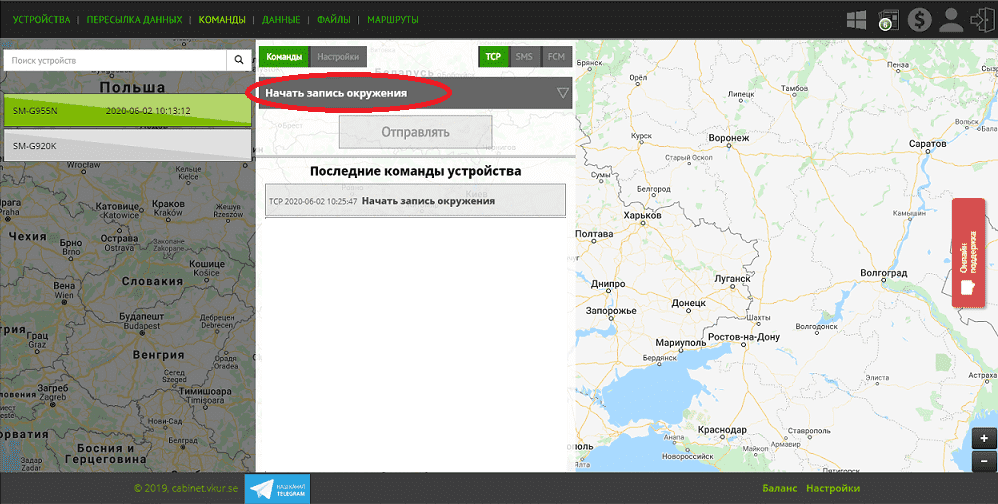998x504 pixels.
Task: Zoom out on the map
Action: tap(984, 461)
